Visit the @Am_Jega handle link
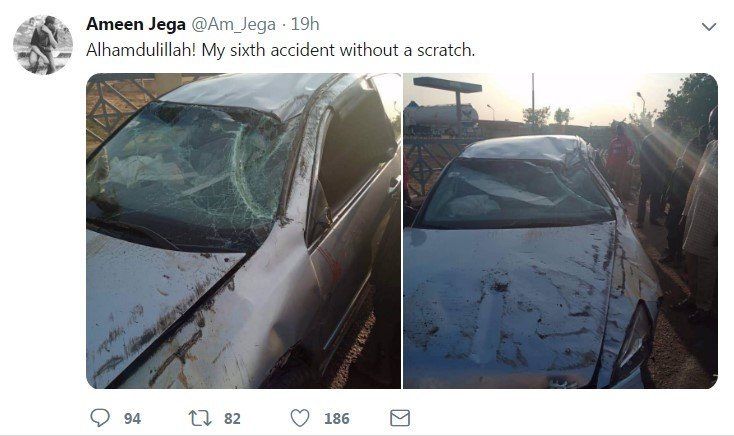This screenshot has height=436, width=734. 233,24
